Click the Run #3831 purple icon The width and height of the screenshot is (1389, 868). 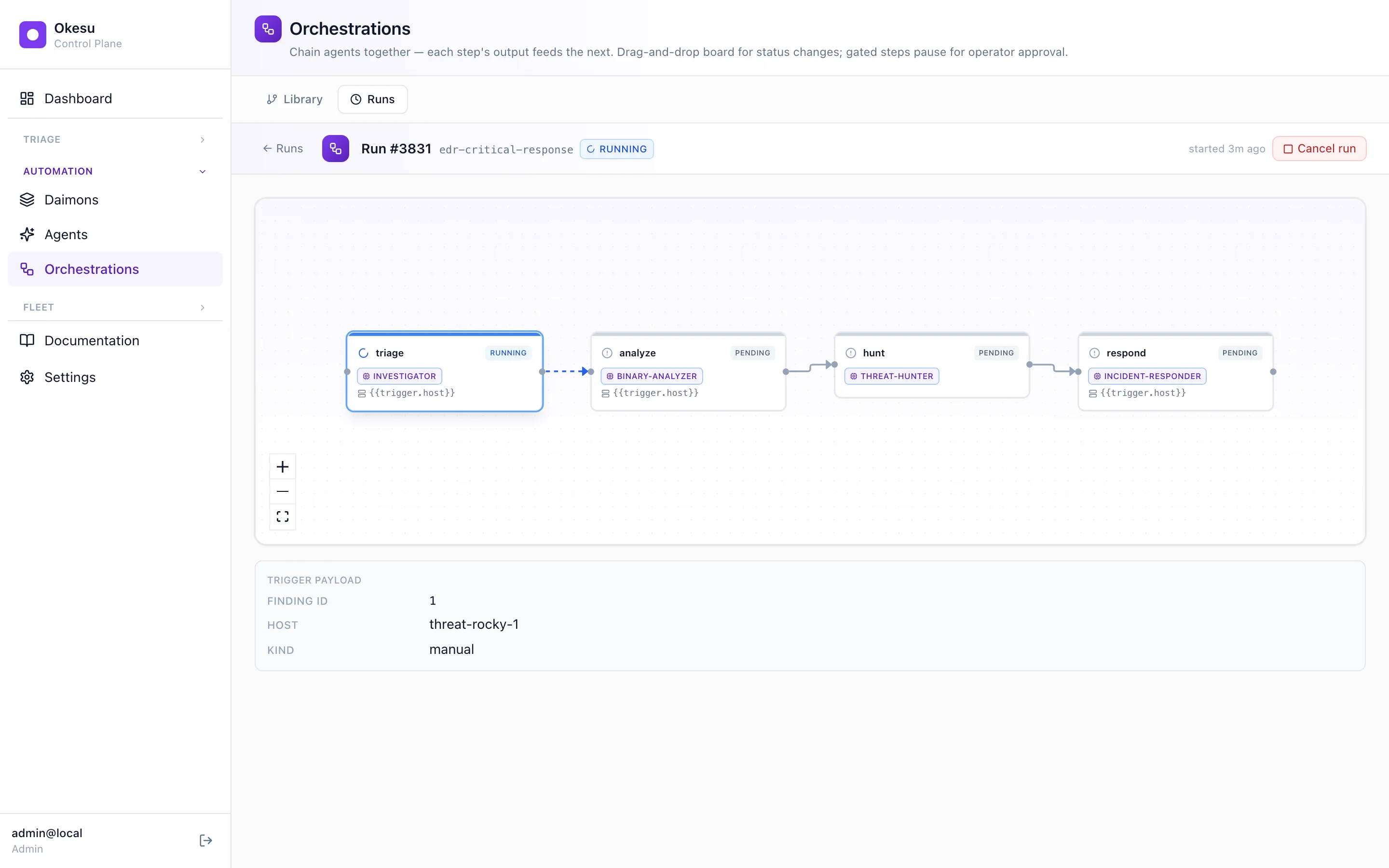336,149
